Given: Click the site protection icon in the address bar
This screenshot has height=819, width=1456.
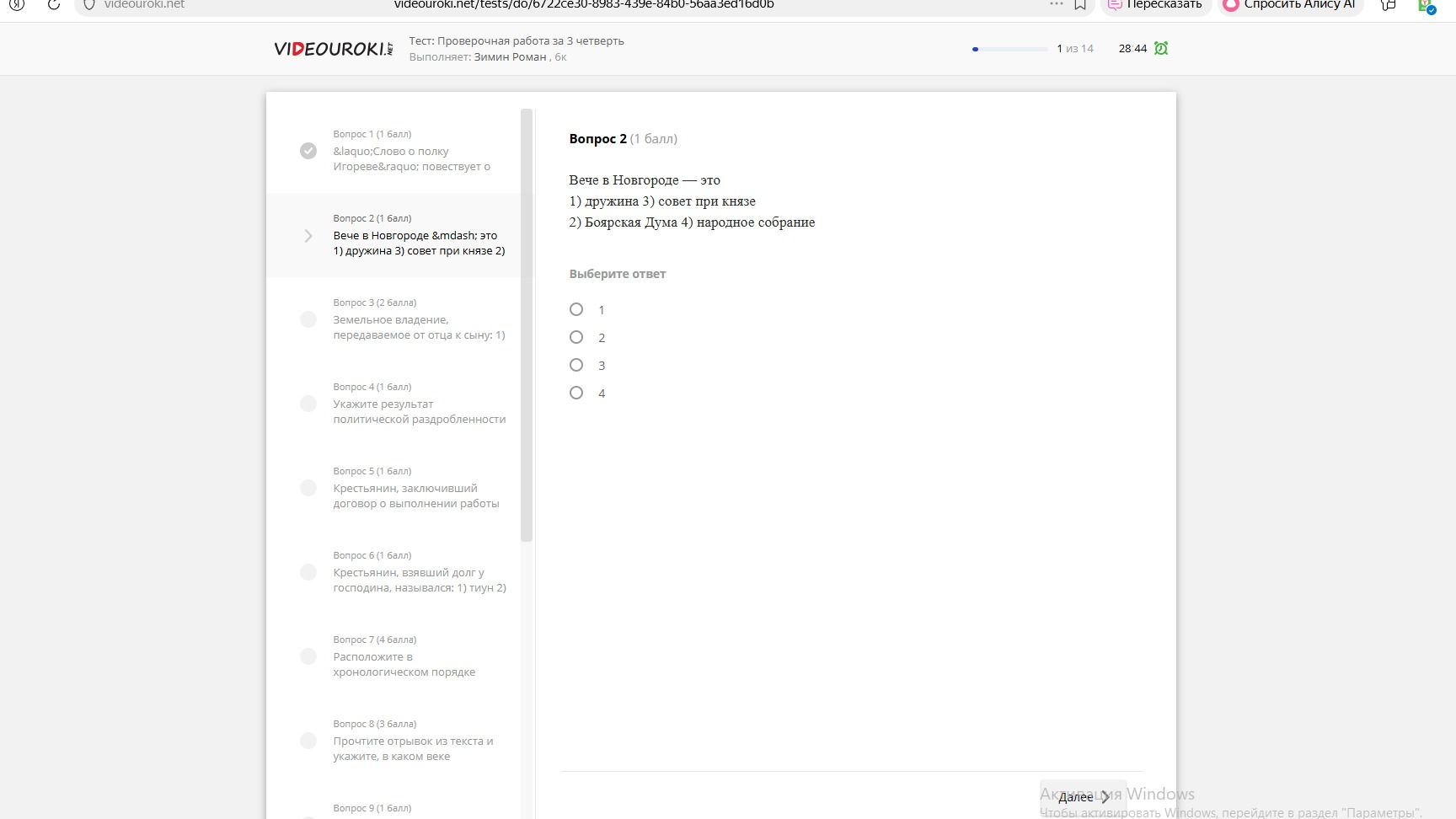Looking at the screenshot, I should tap(88, 4).
